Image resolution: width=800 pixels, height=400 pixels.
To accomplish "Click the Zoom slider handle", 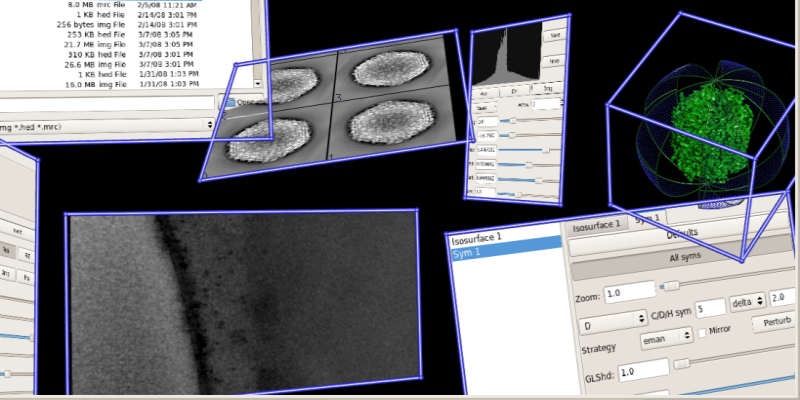I will coord(671,286).
